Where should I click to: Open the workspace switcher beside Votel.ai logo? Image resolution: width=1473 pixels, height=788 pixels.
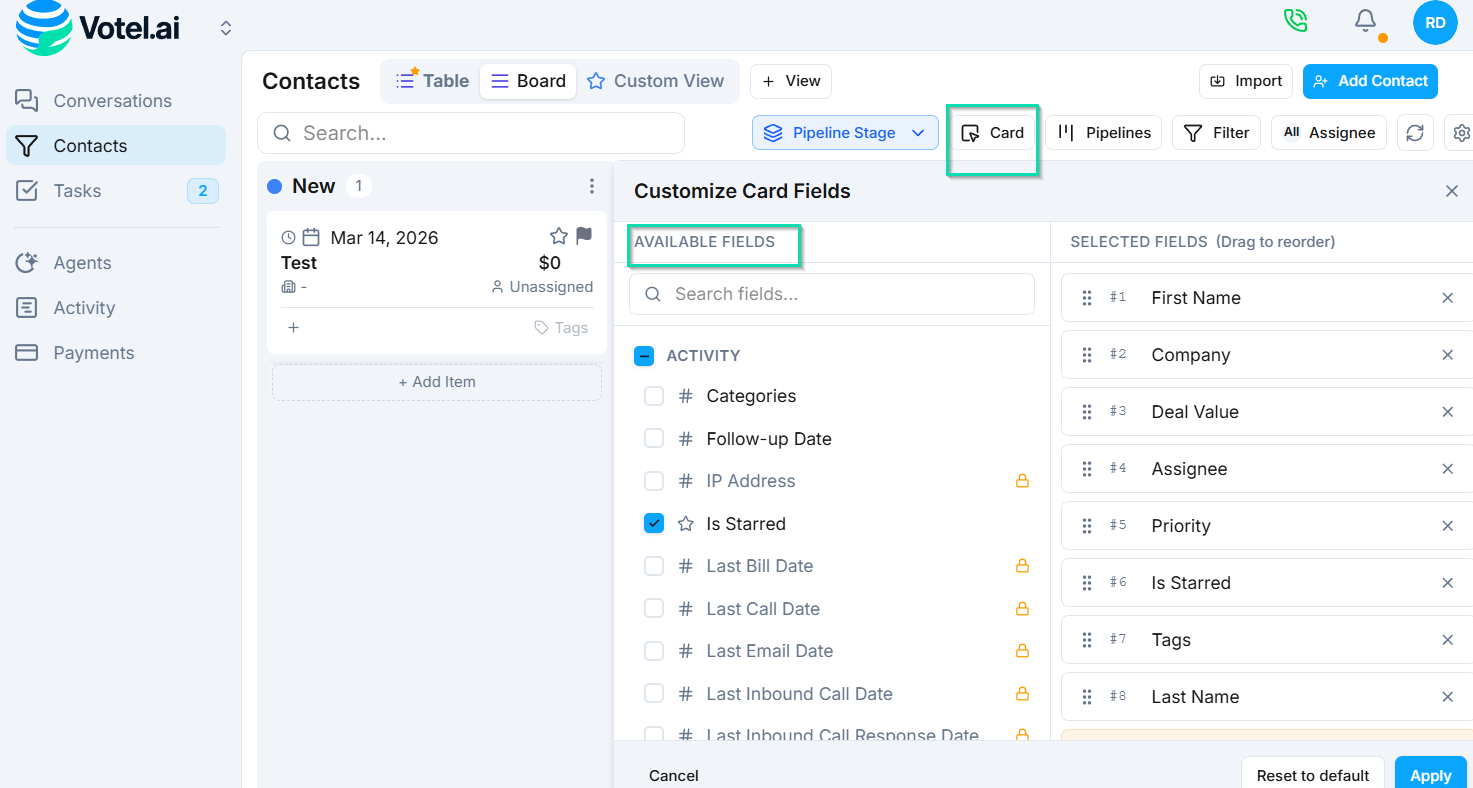[225, 28]
